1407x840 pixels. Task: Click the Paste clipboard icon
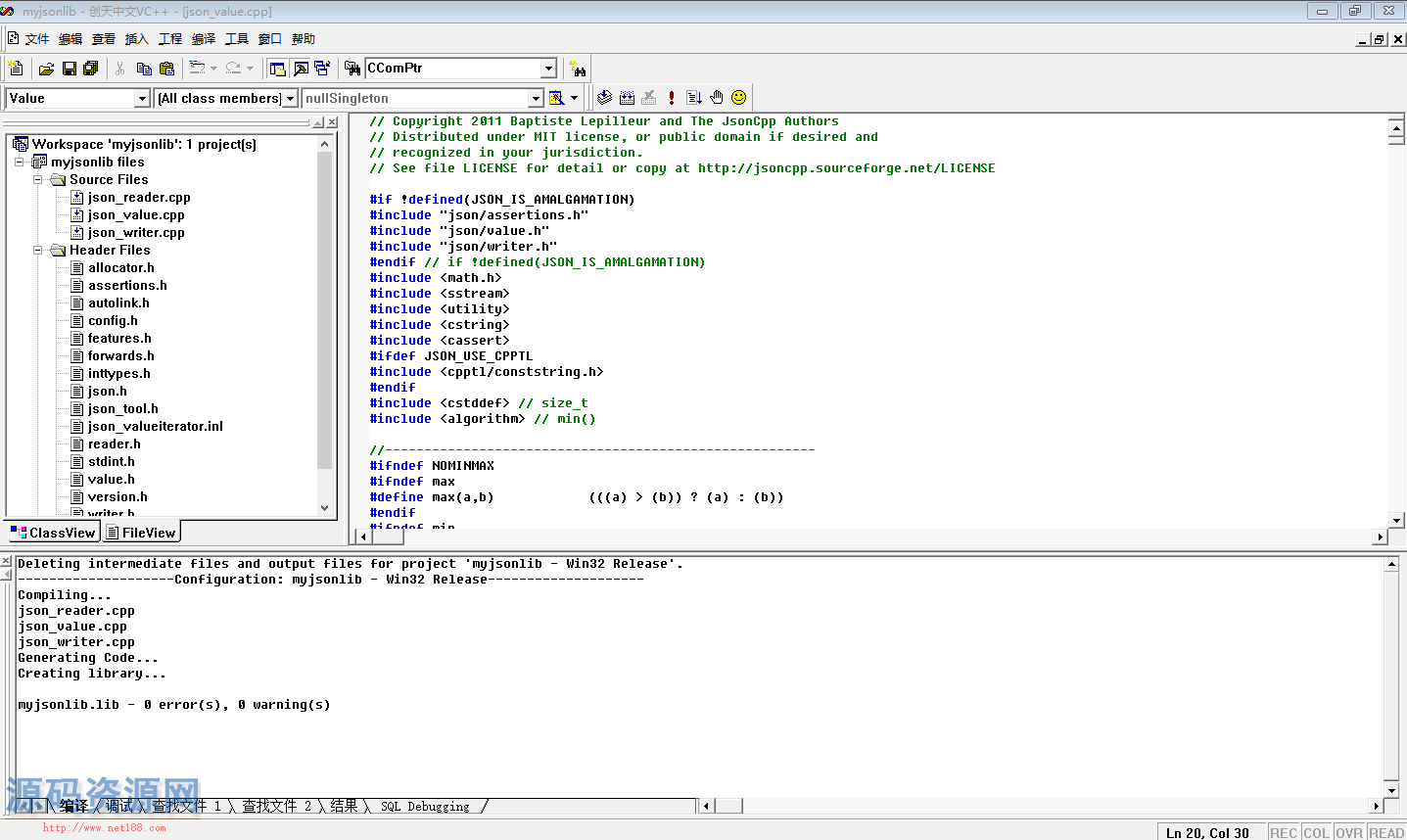[x=166, y=69]
